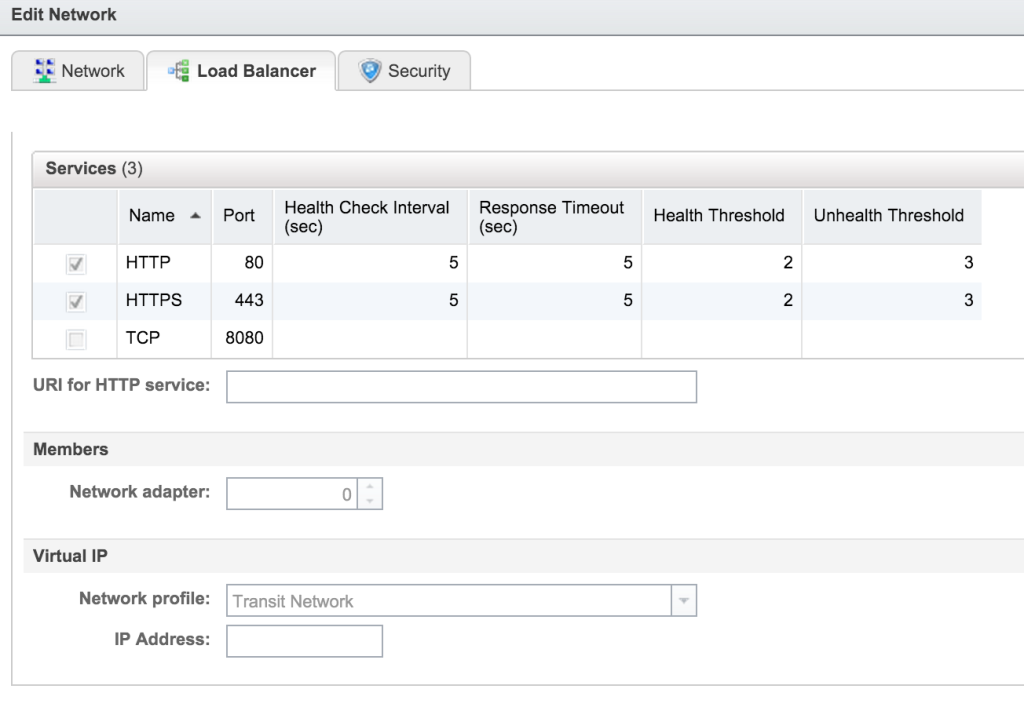Click the Network adapter number field
The width and height of the screenshot is (1024, 711).
tap(292, 494)
